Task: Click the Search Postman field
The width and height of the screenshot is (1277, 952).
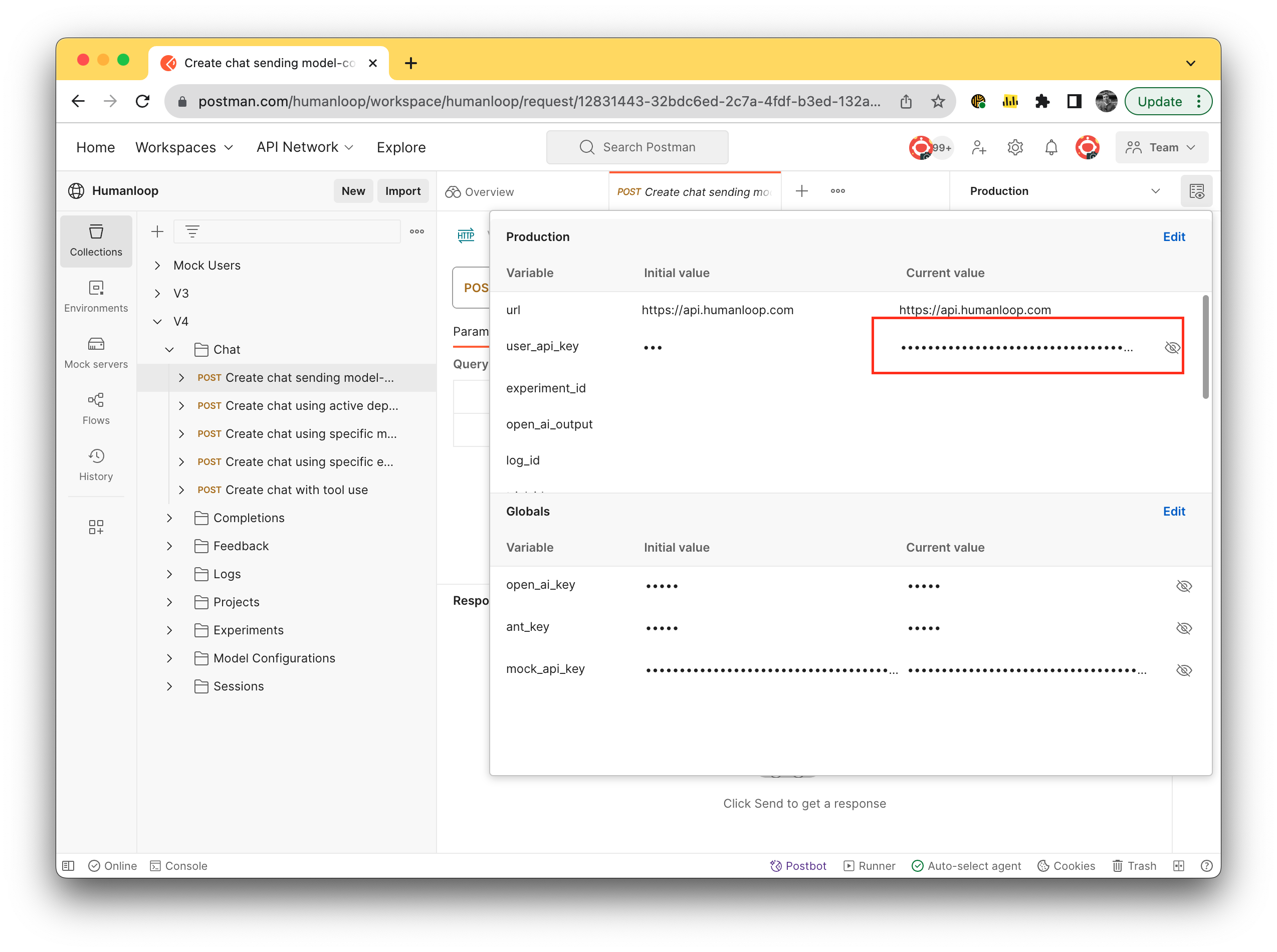Action: (637, 147)
